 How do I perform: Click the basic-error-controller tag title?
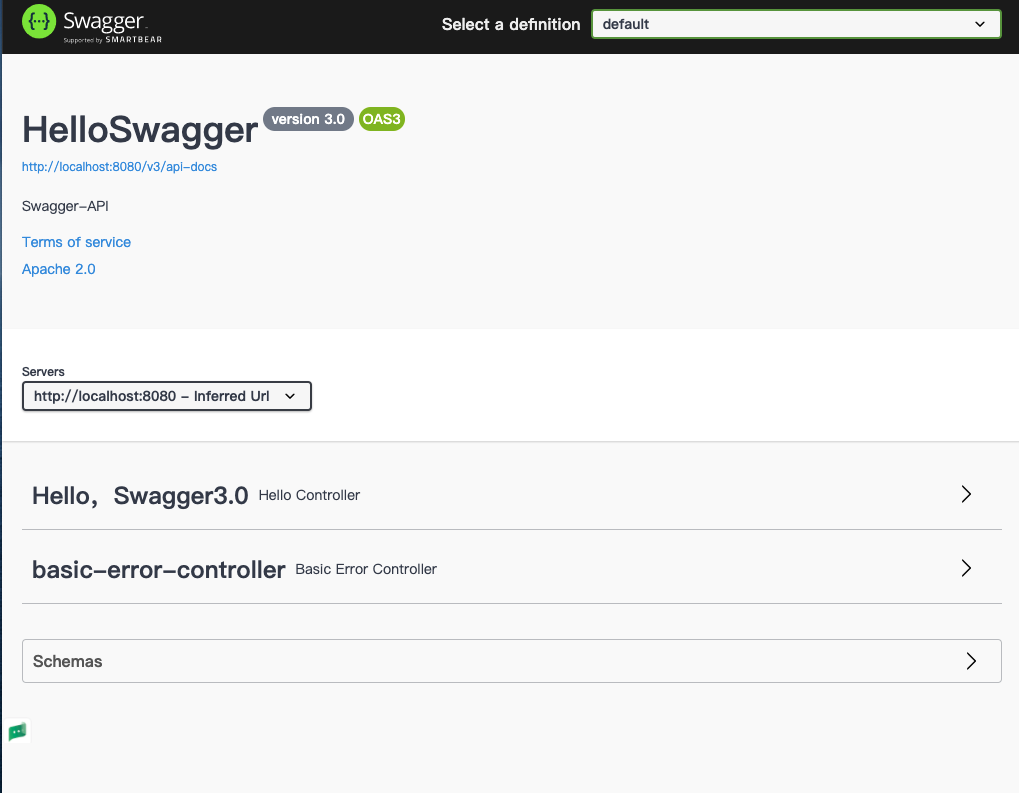tap(159, 569)
